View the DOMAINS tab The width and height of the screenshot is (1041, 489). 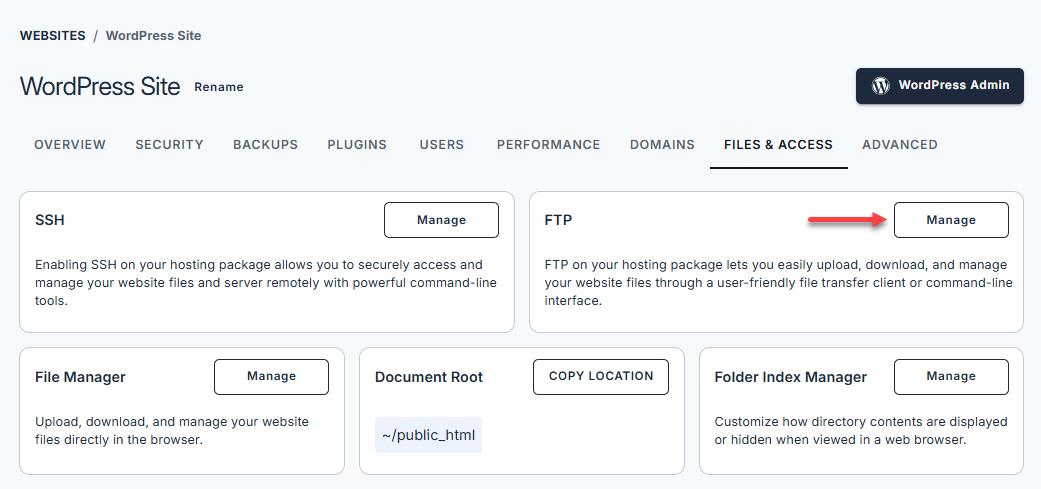(x=662, y=145)
